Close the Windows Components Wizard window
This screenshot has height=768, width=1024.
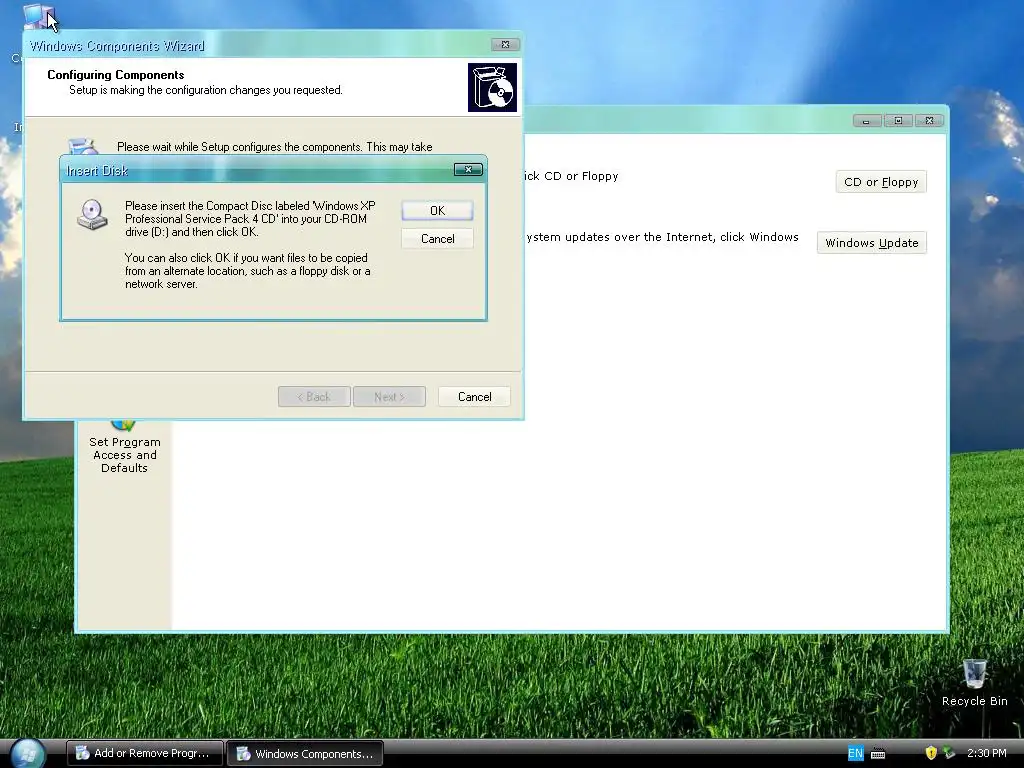coord(505,44)
